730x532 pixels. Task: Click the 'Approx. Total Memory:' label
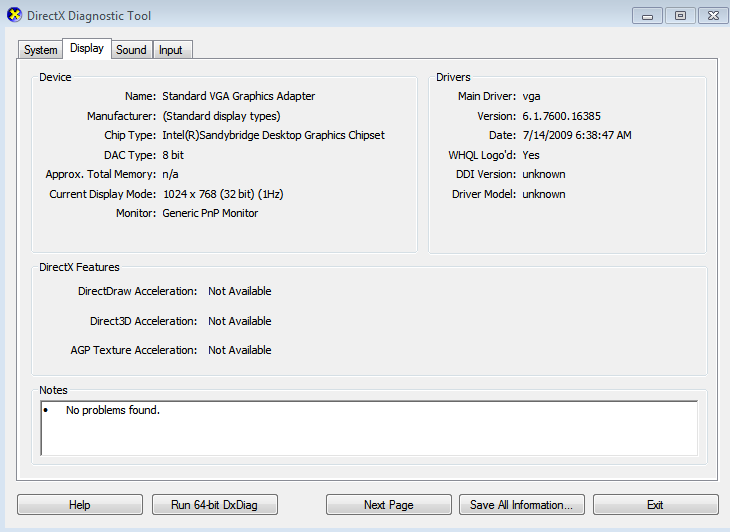pos(101,175)
